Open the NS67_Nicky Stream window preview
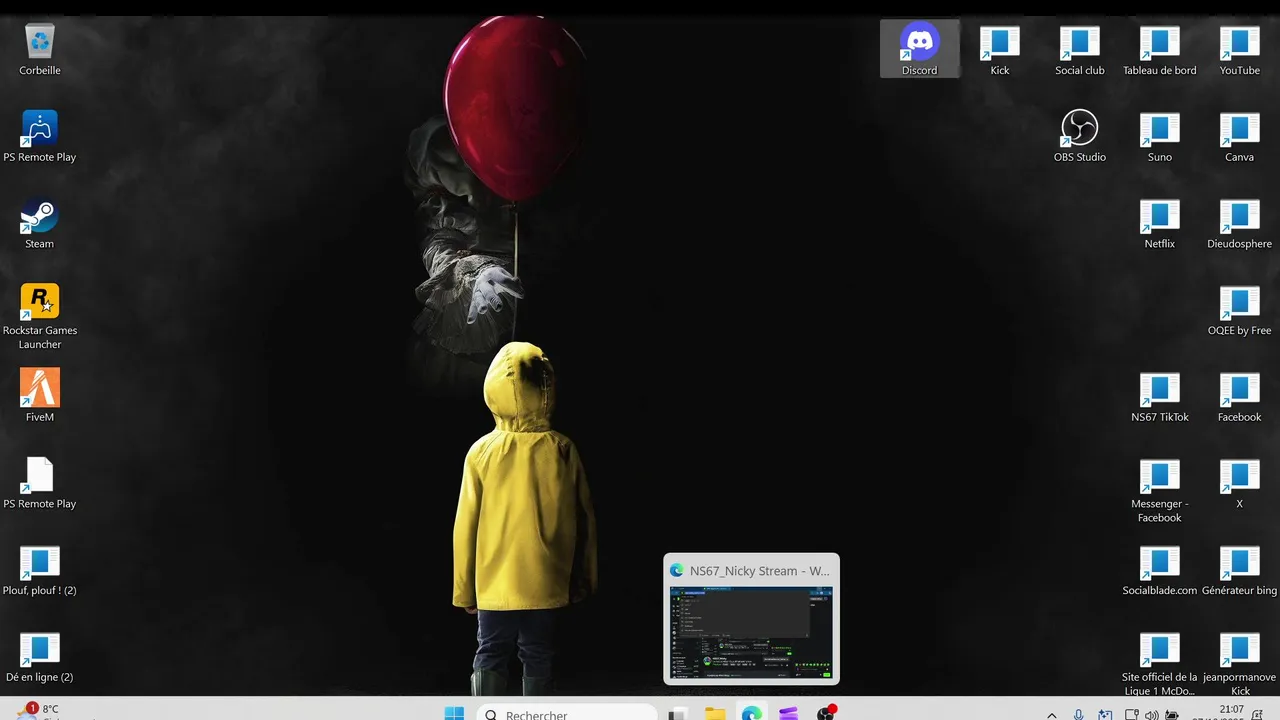 [x=751, y=633]
